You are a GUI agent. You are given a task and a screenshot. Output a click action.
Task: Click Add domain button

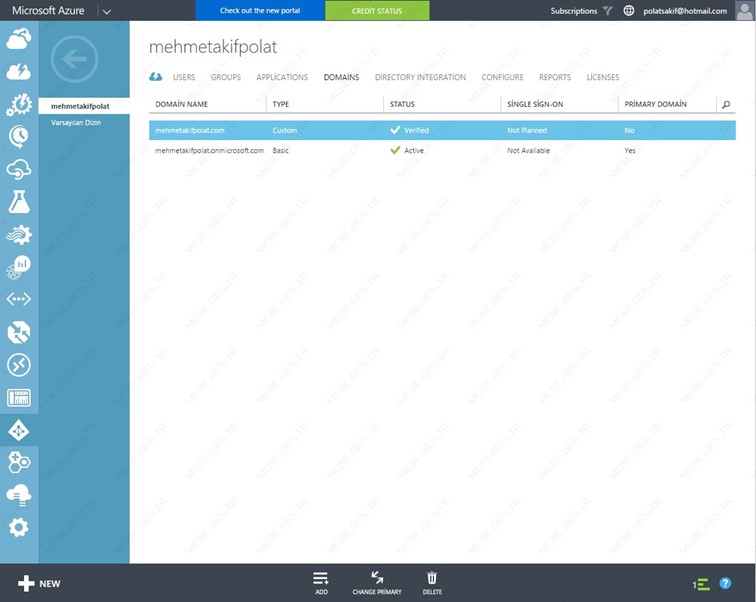tap(321, 583)
